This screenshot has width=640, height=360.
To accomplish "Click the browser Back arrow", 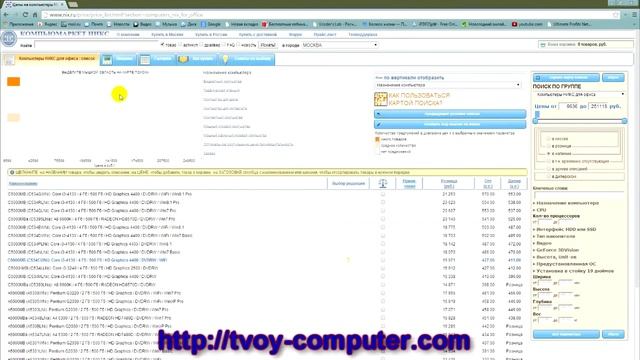I will 6,15.
